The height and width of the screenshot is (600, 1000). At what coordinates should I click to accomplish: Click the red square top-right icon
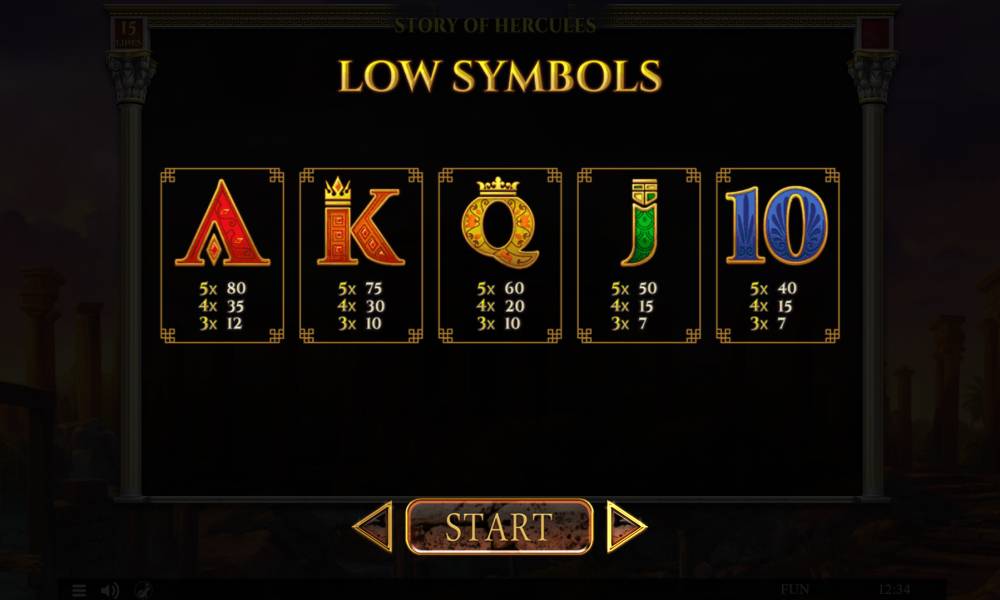coord(874,34)
